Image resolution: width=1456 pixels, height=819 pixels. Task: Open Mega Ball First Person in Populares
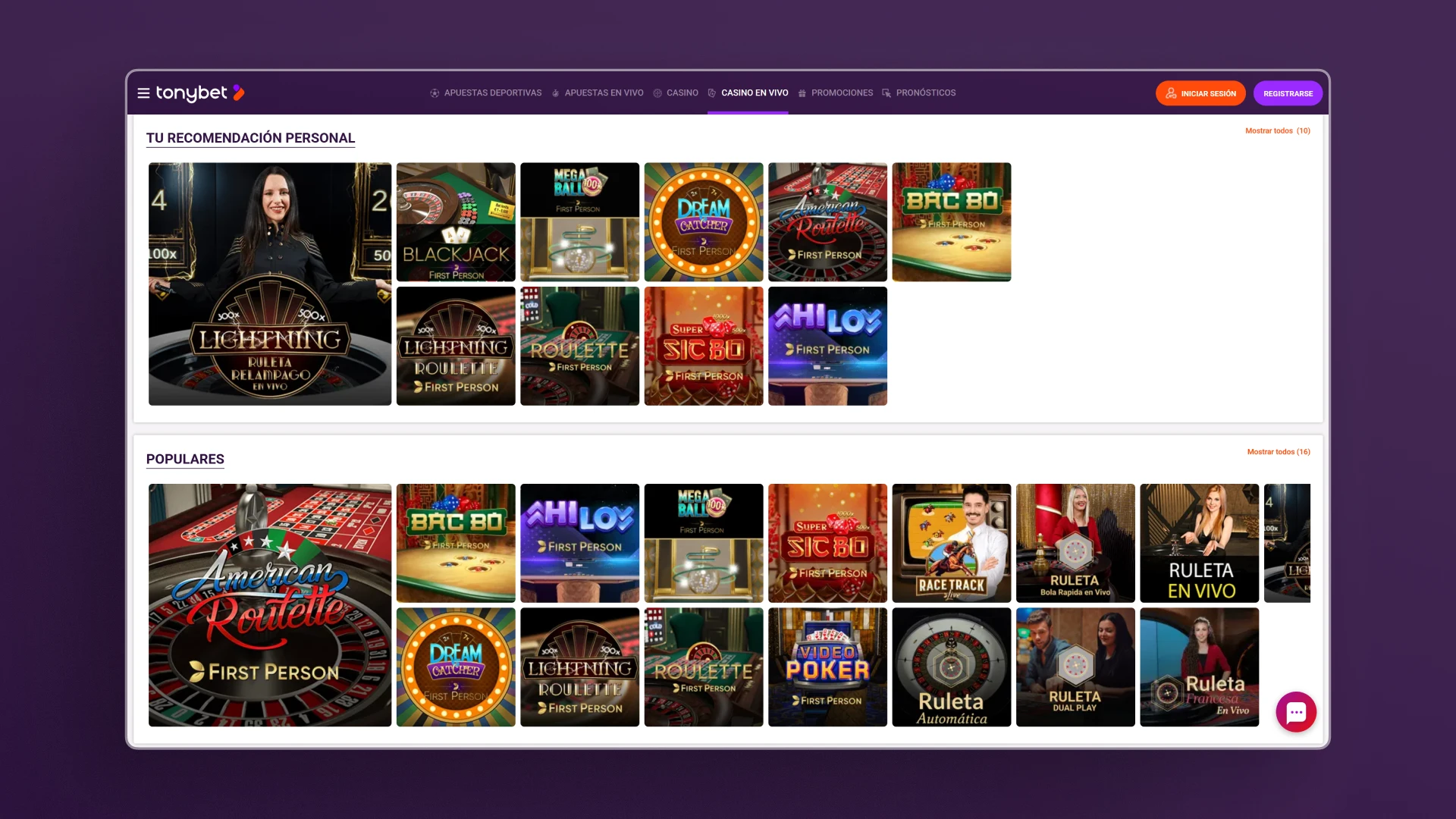(704, 543)
